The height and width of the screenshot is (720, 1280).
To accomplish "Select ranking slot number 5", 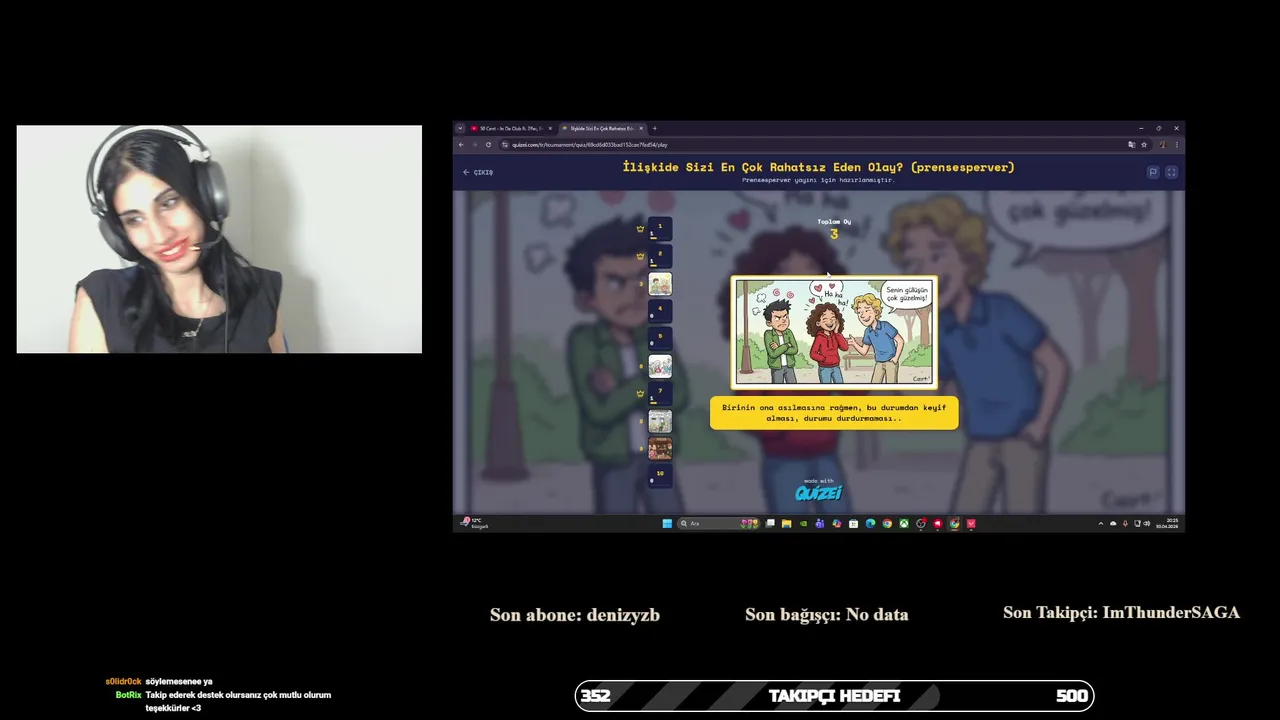I will tap(660, 339).
